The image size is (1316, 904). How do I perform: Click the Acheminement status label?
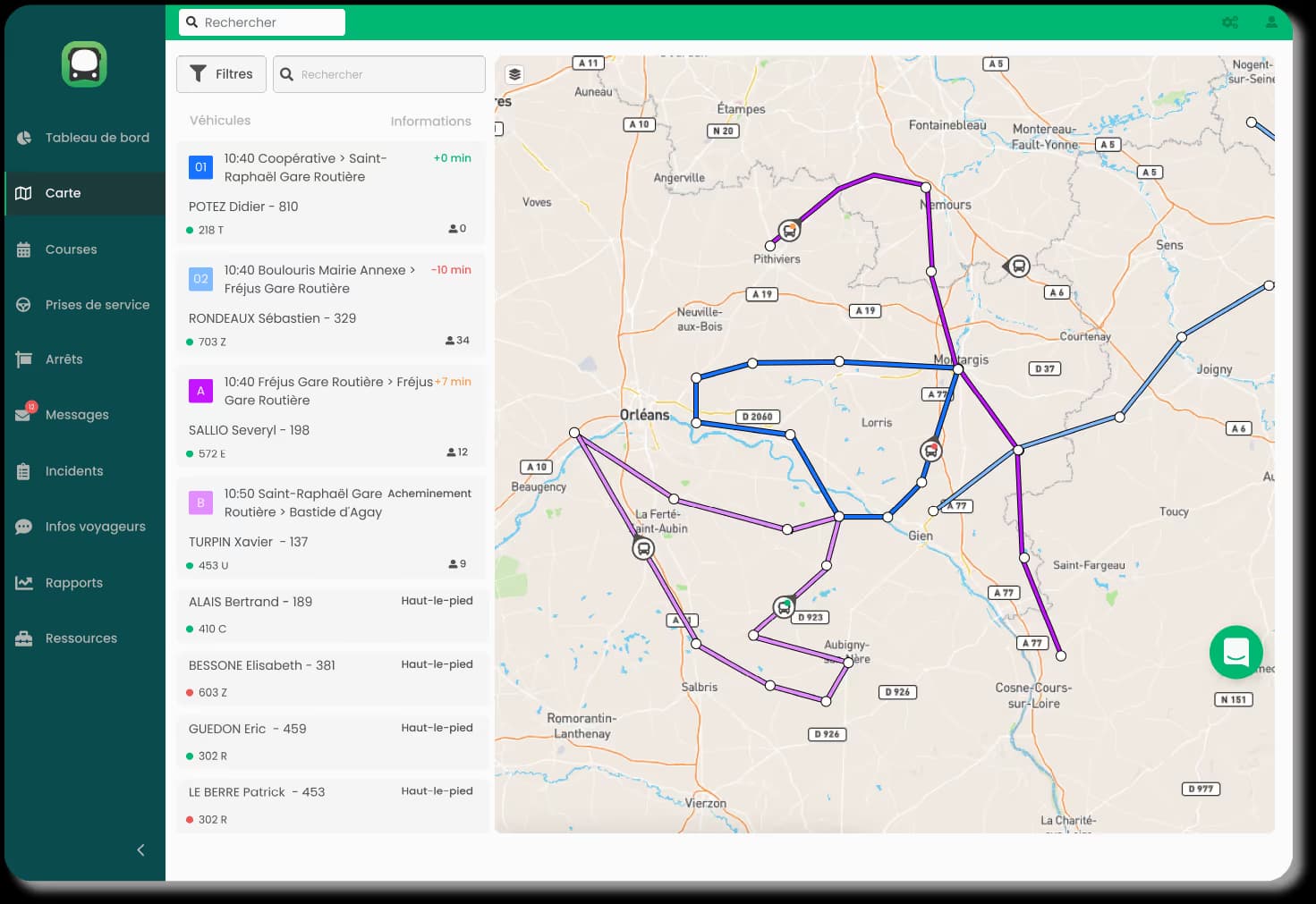coord(429,494)
